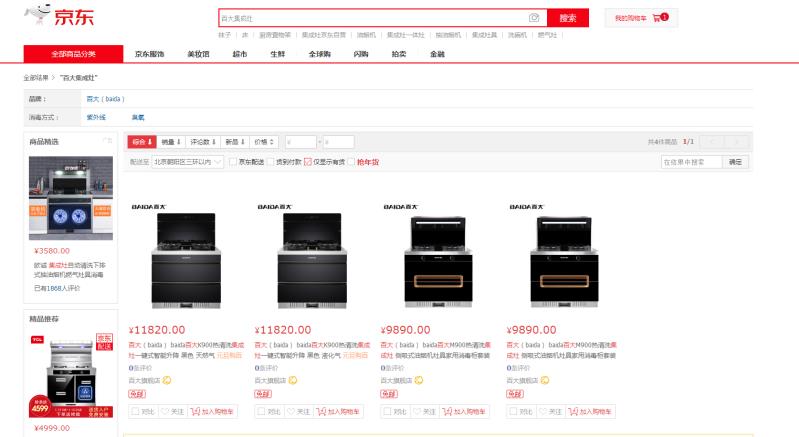
Task: Open 配送至 delivery address dropdown
Action: (x=188, y=162)
